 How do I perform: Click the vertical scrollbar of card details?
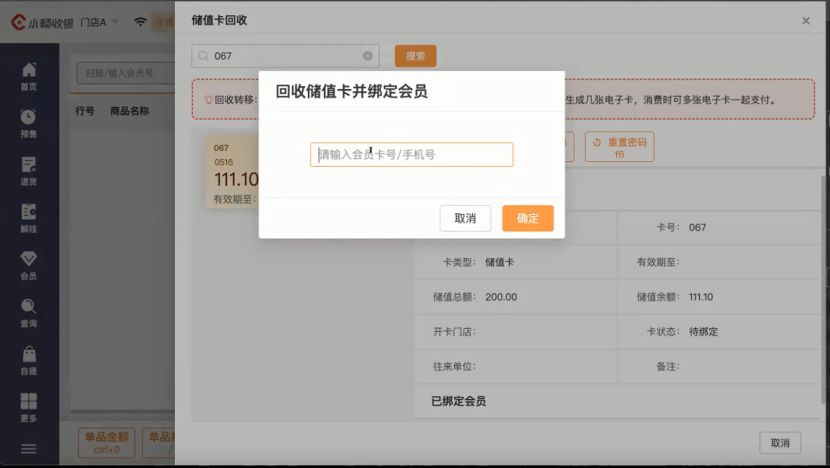coord(824,289)
